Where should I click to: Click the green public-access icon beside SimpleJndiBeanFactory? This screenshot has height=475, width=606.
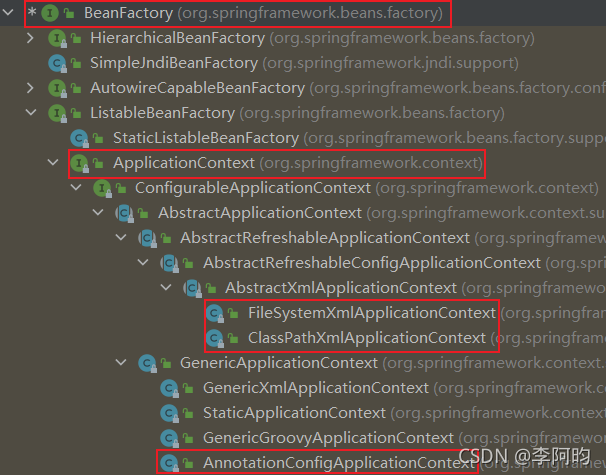[77, 63]
